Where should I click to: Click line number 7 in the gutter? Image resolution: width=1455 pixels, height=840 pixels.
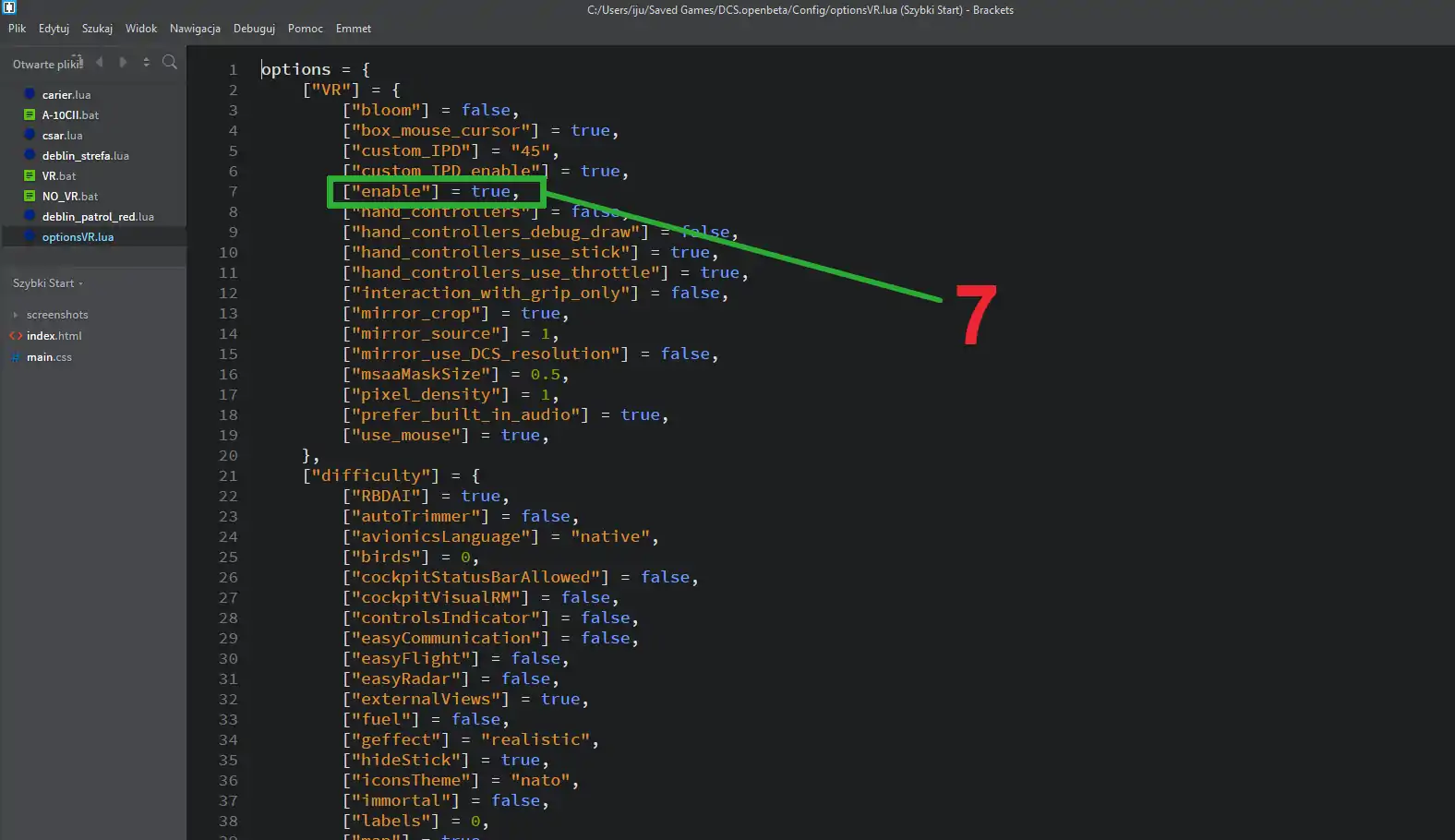pos(234,192)
